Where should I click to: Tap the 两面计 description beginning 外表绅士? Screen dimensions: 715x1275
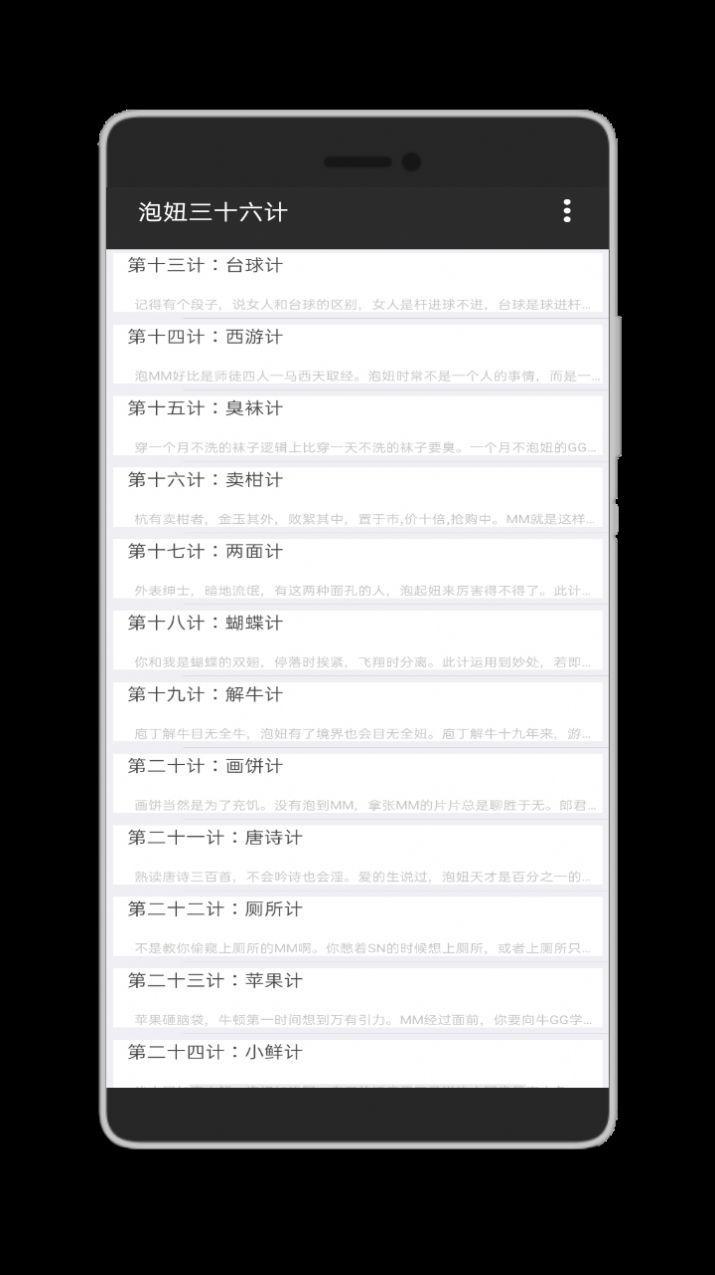point(363,590)
